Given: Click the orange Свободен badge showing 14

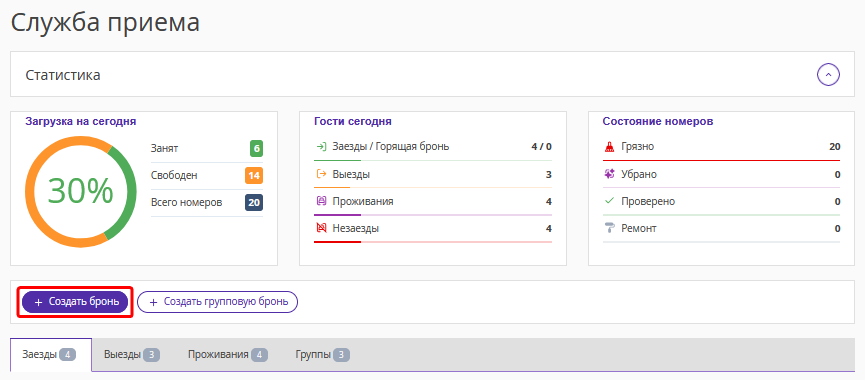Looking at the screenshot, I should (254, 176).
